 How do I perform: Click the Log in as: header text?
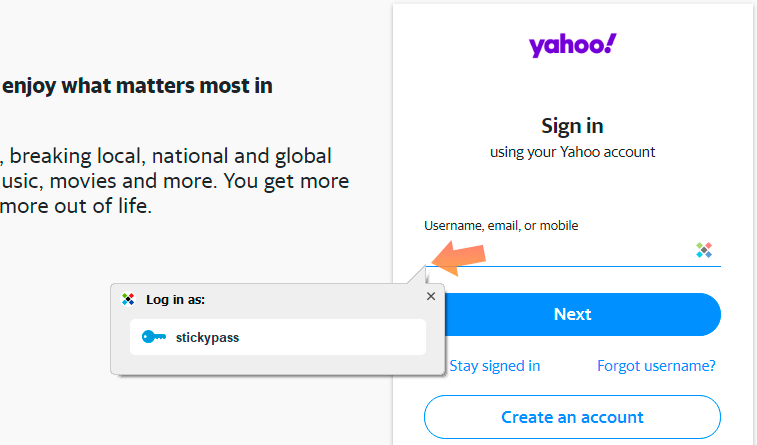pyautogui.click(x=176, y=300)
